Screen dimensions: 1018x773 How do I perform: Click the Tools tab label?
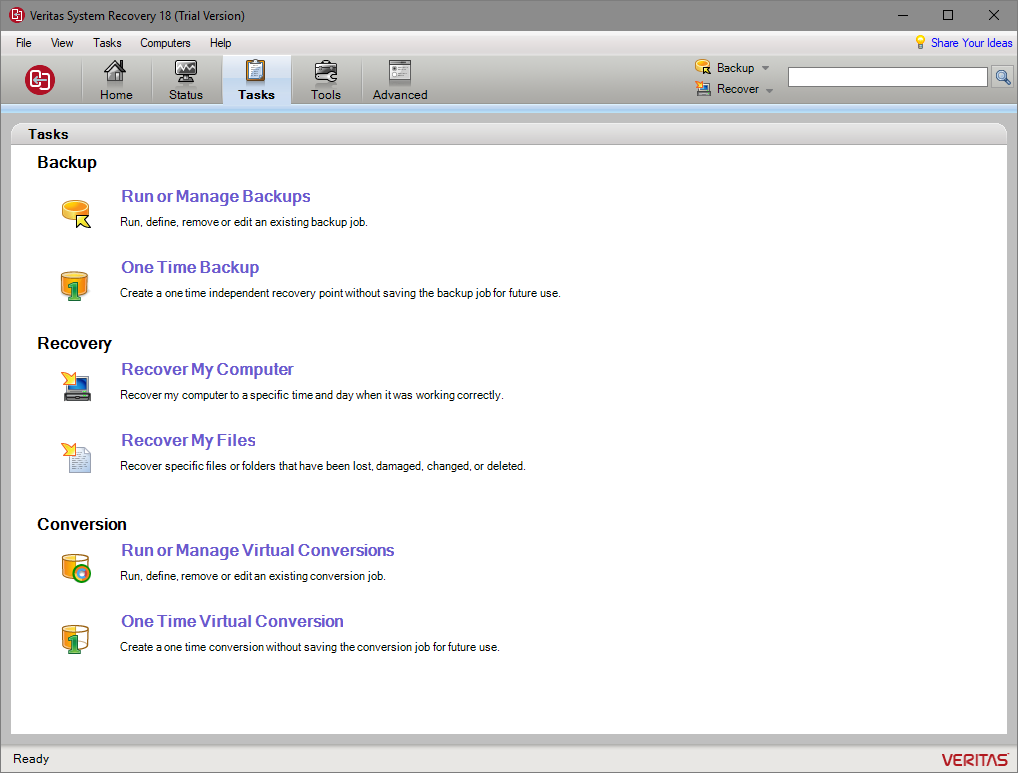325,95
